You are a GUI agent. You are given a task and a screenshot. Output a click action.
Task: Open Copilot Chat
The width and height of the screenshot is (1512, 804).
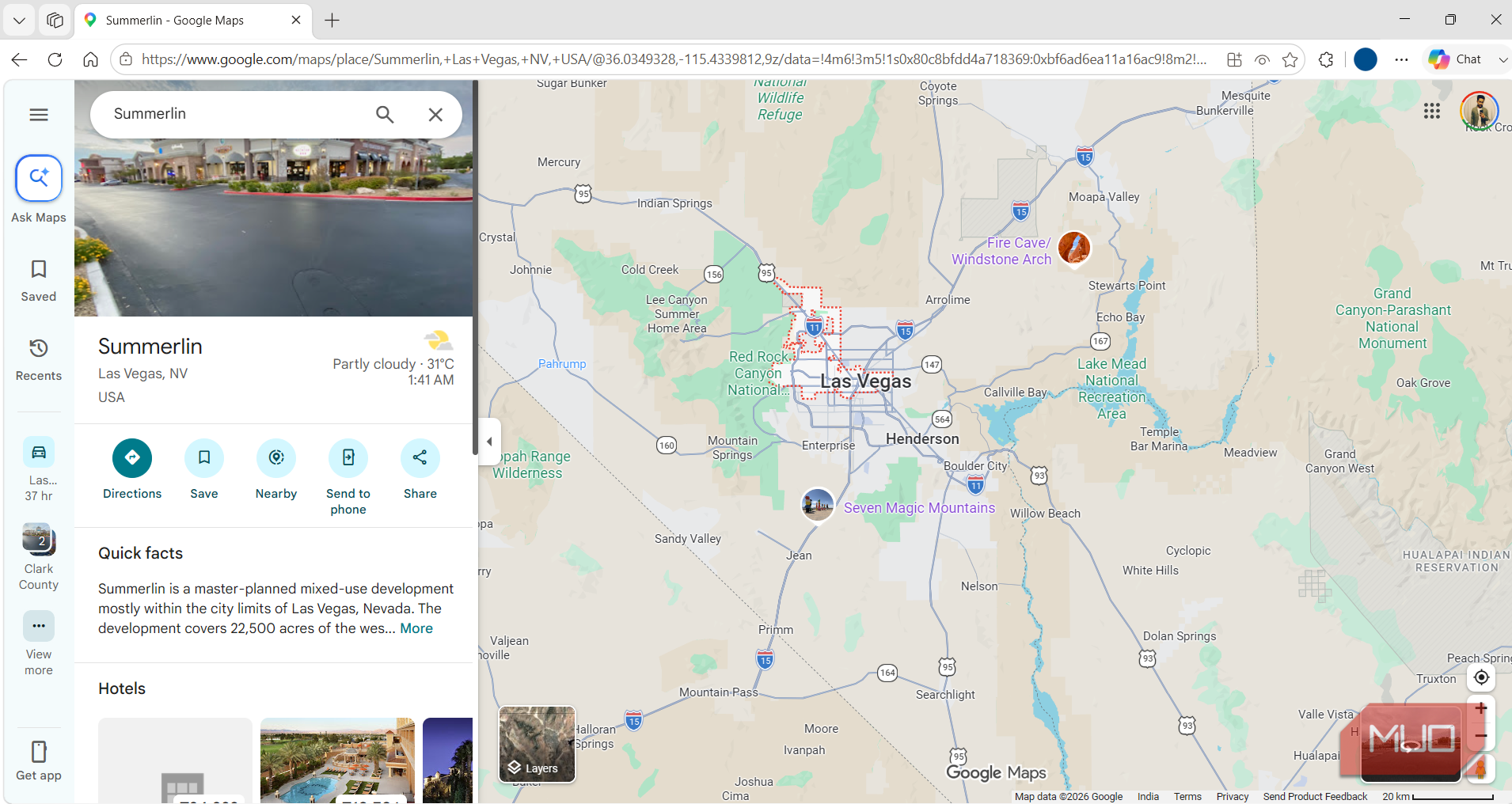(1455, 59)
